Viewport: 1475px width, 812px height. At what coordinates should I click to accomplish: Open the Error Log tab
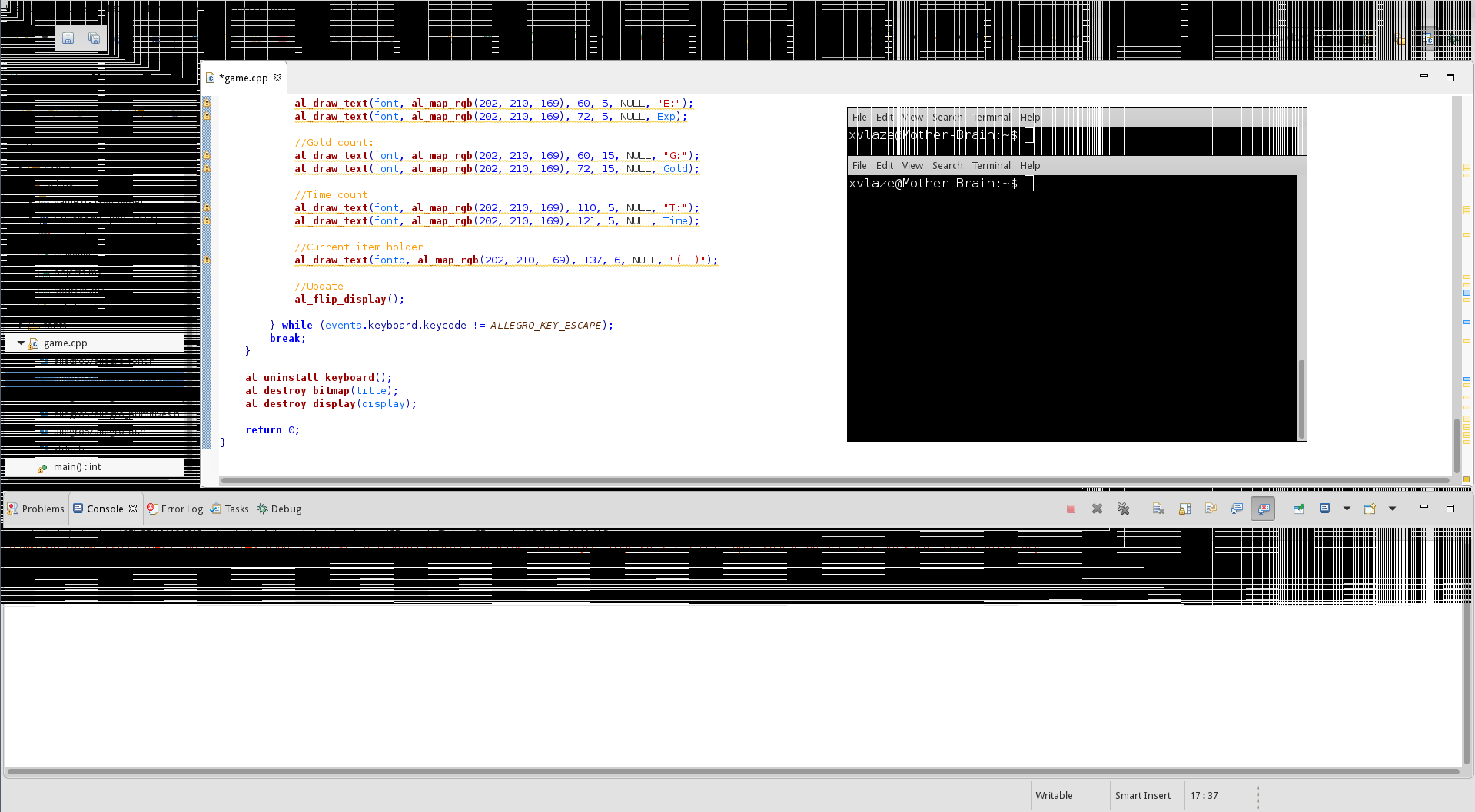pos(174,509)
